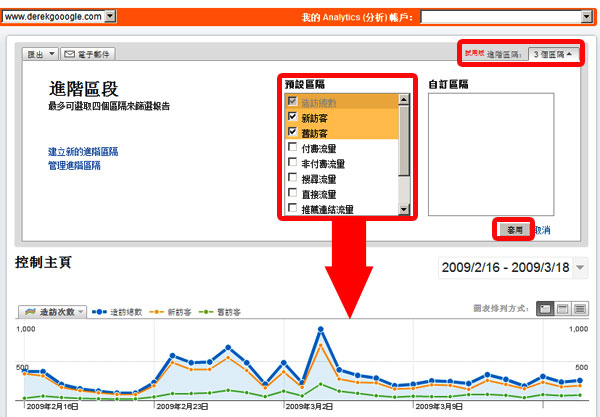
Task: Check the 直接流量 checkbox
Action: point(292,192)
